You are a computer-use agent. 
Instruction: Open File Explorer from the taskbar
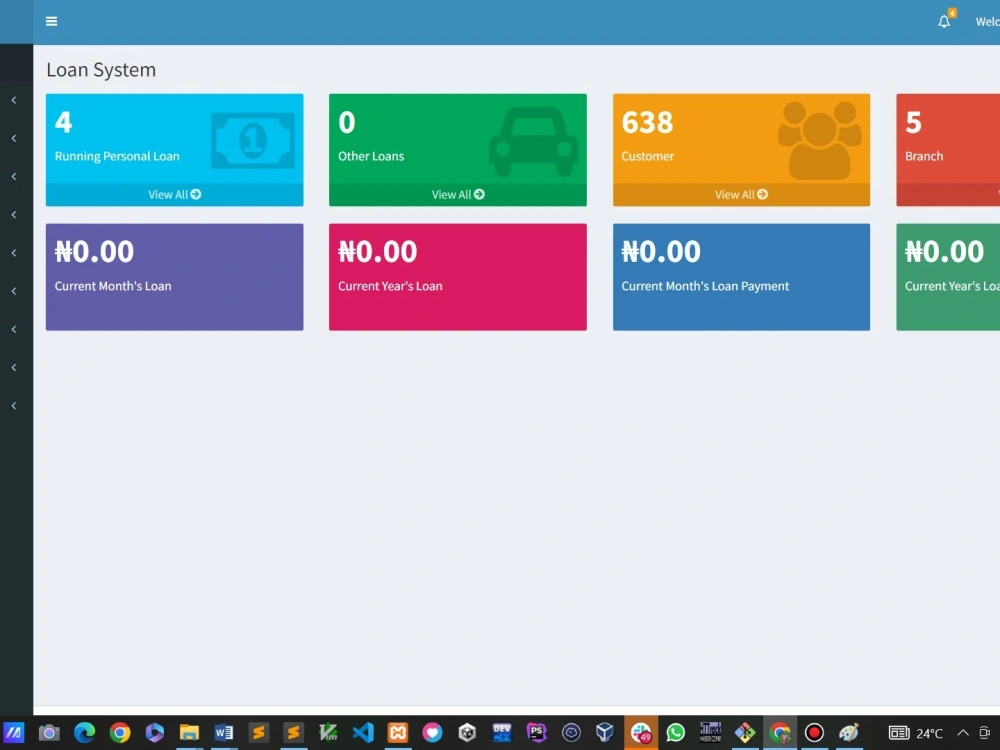[189, 732]
